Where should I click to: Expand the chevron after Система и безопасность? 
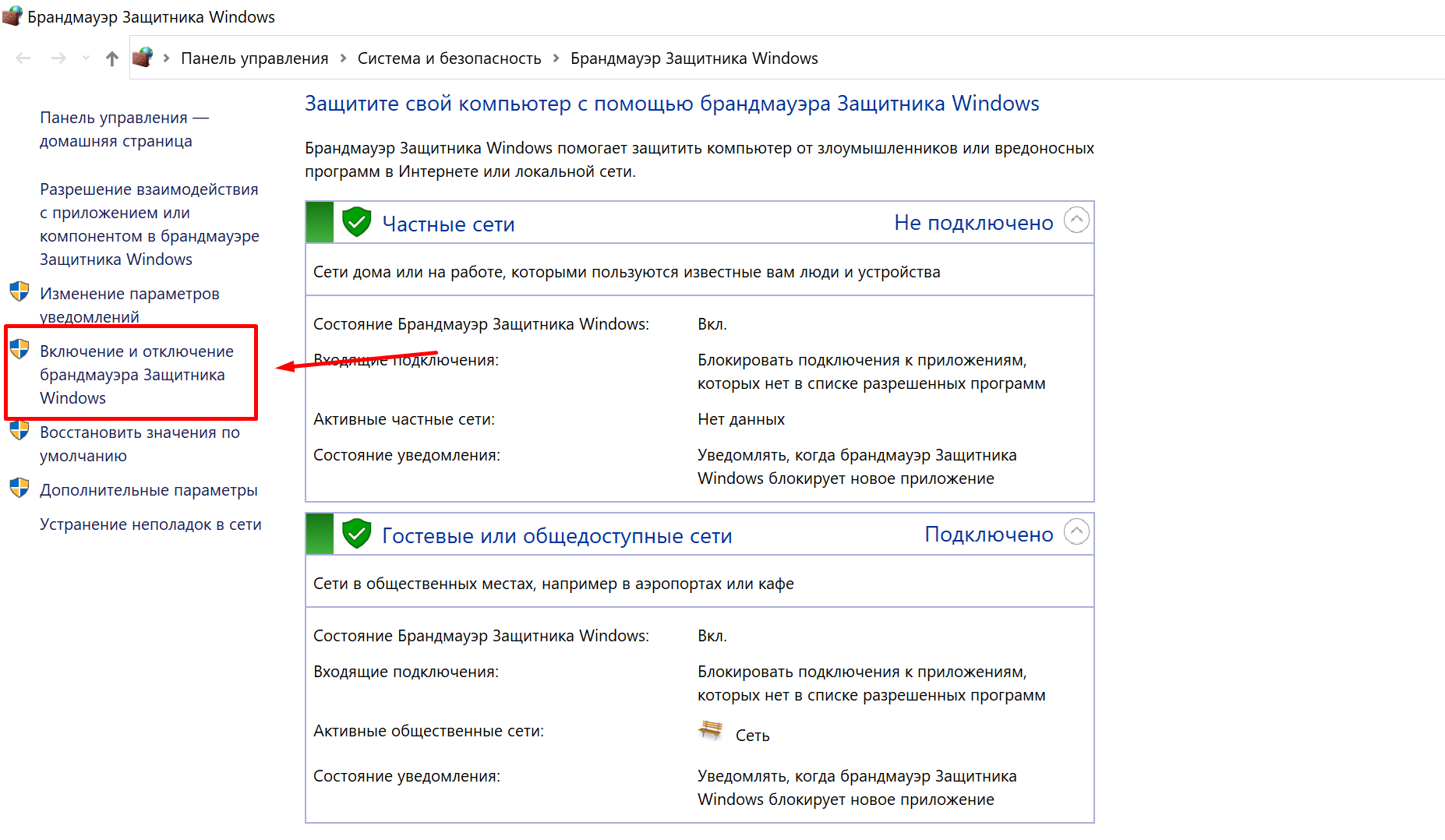coord(556,58)
